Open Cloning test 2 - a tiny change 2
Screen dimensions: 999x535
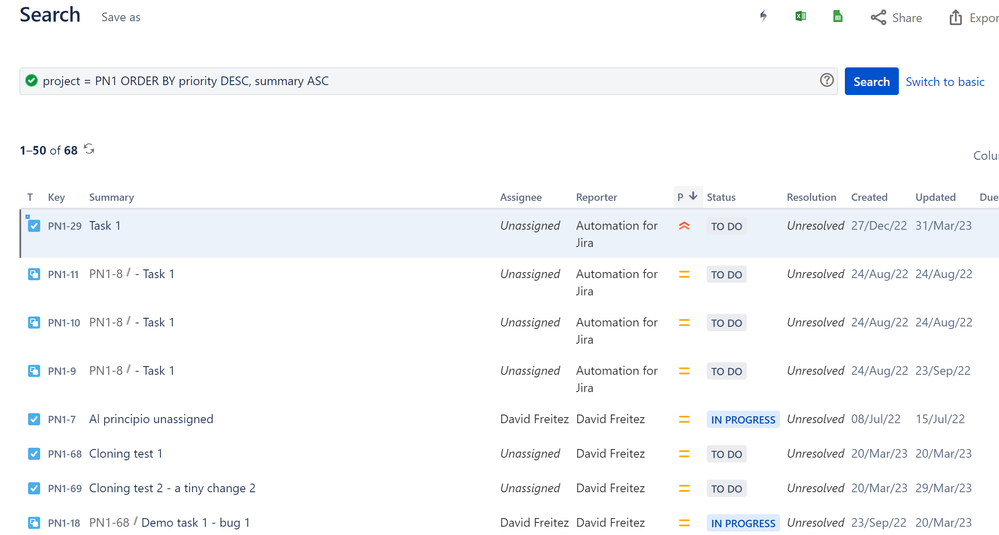click(x=172, y=488)
